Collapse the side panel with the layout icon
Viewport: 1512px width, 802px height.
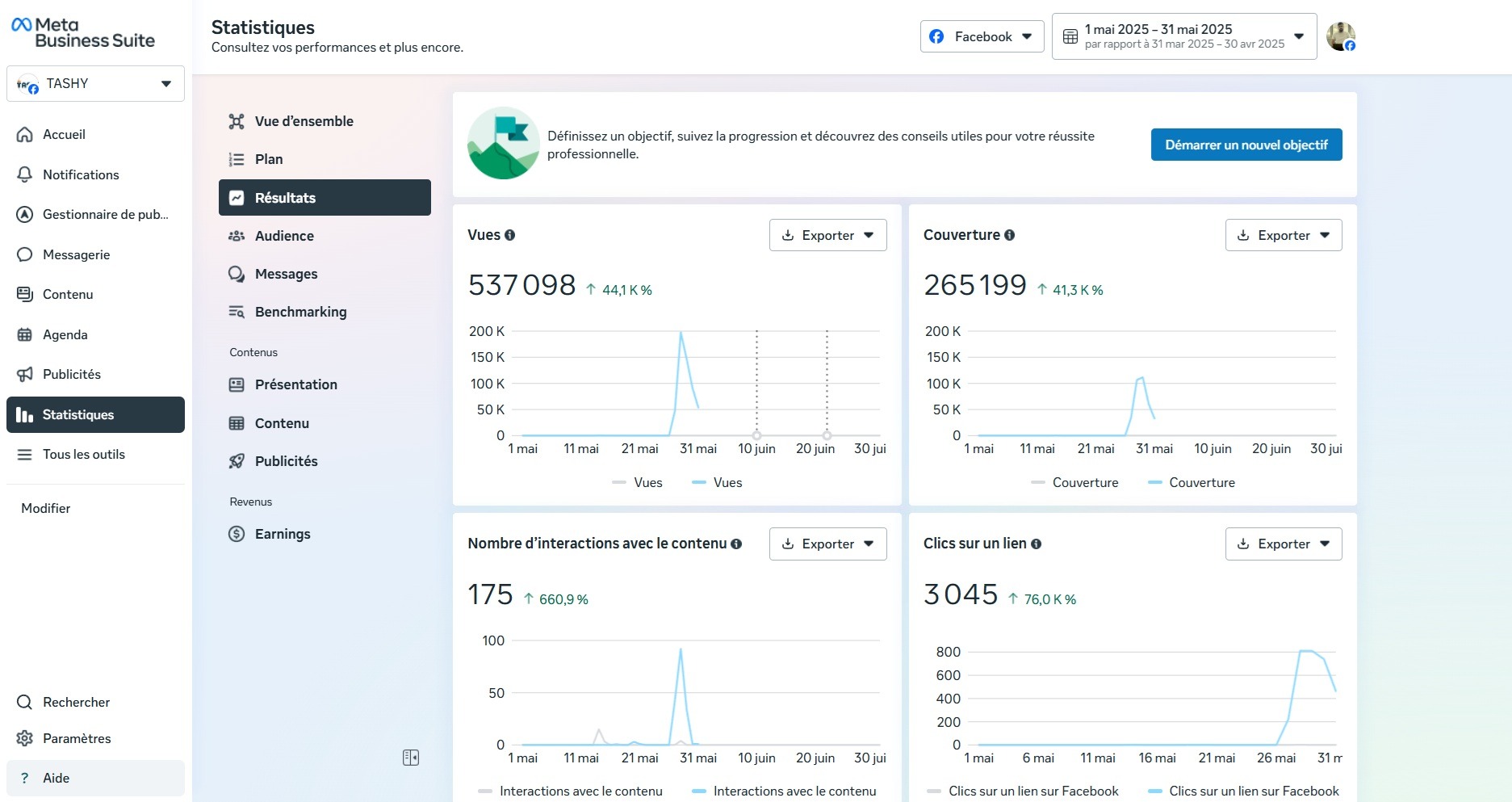click(x=411, y=758)
